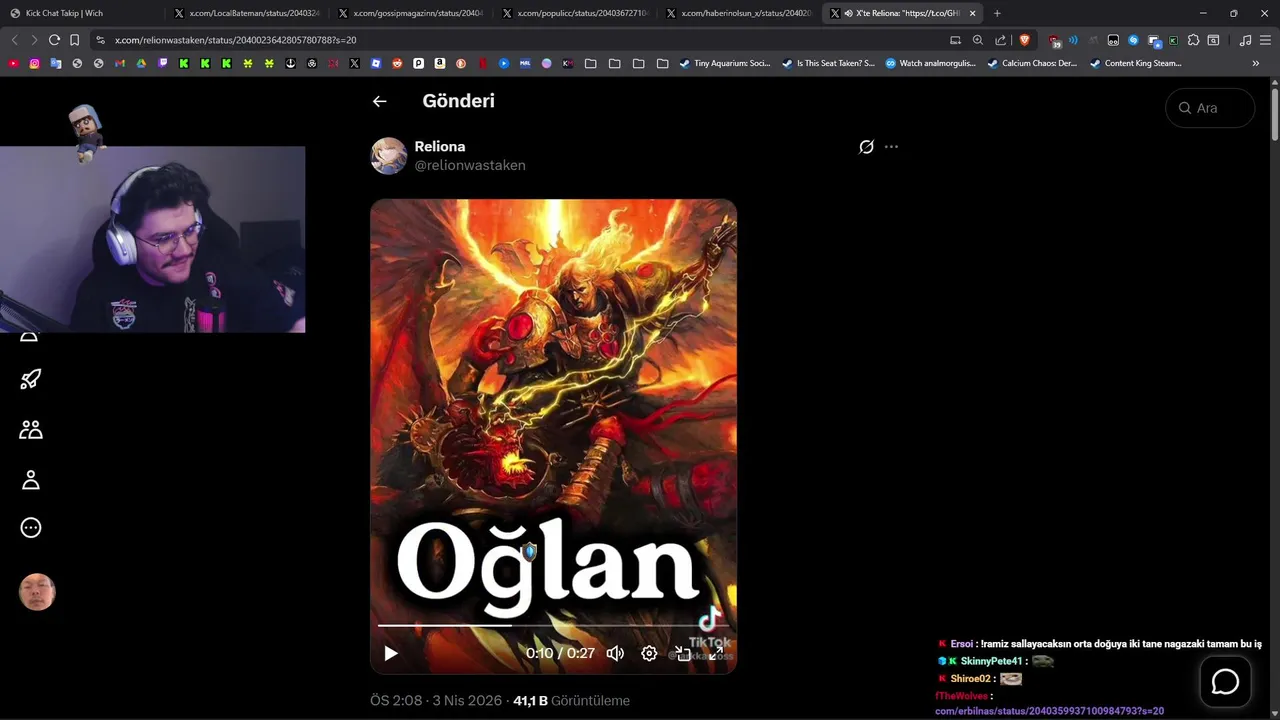This screenshot has height=720, width=1280.
Task: Bookmark this page in toolbar
Action: pyautogui.click(x=74, y=40)
